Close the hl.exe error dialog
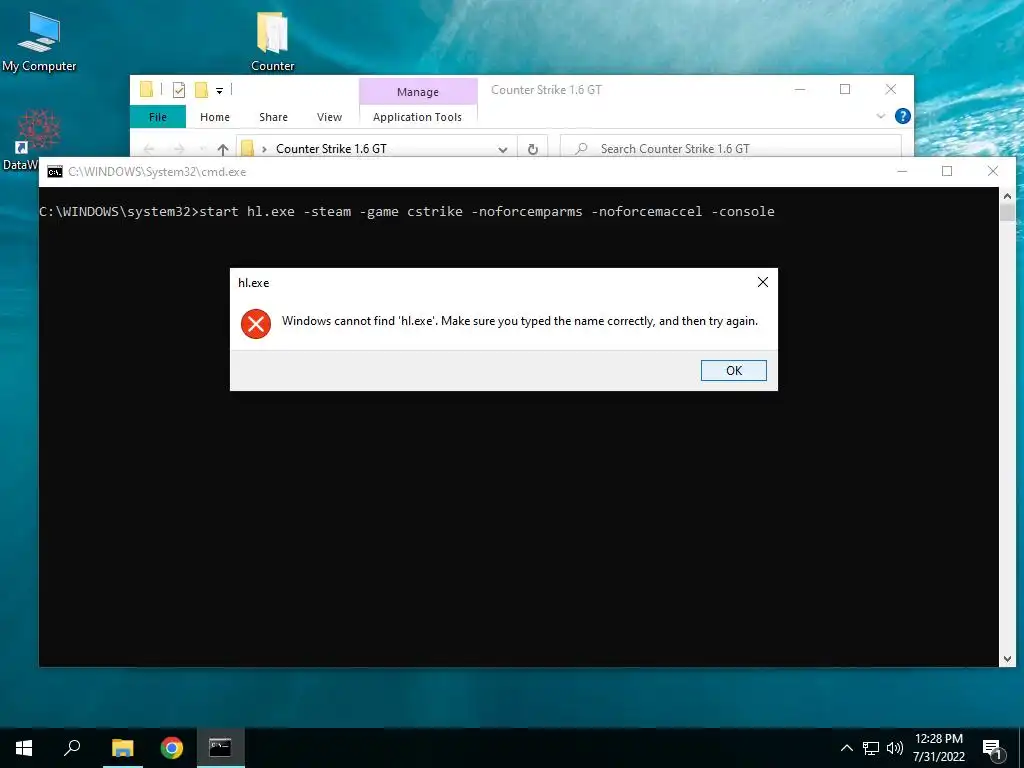This screenshot has width=1024, height=768. [762, 282]
